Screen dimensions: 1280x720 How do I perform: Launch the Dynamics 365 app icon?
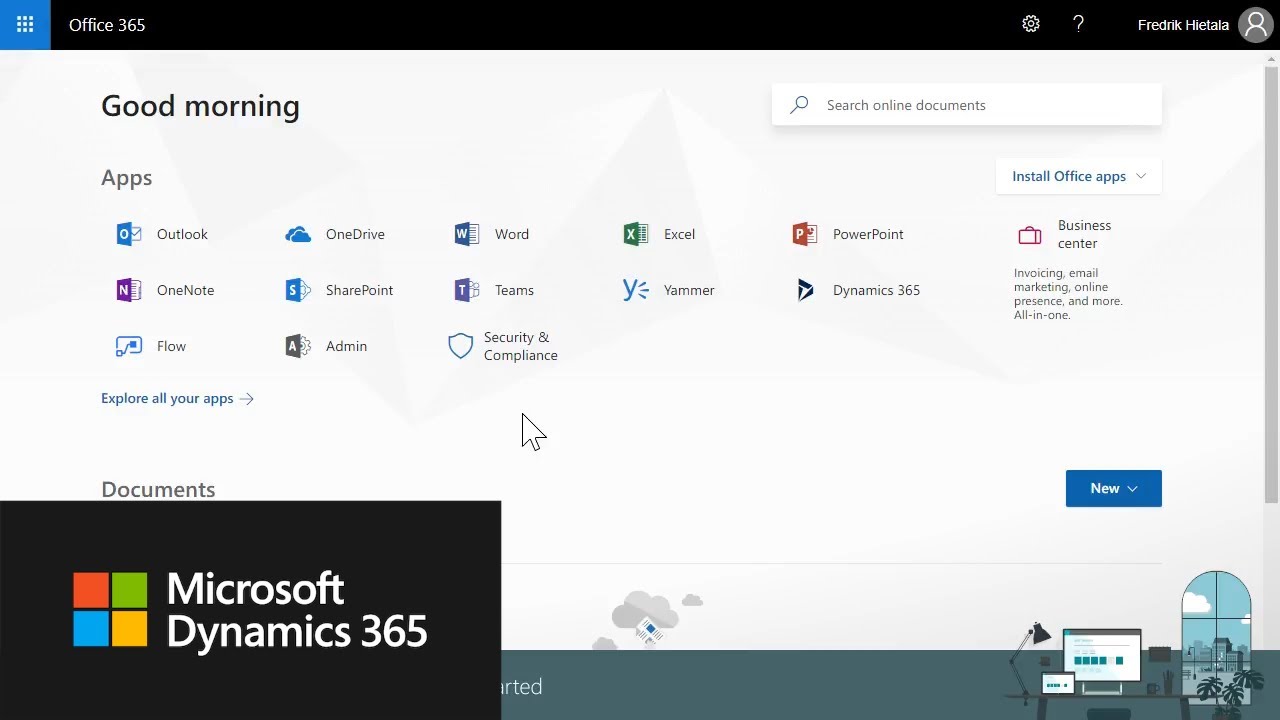[805, 290]
